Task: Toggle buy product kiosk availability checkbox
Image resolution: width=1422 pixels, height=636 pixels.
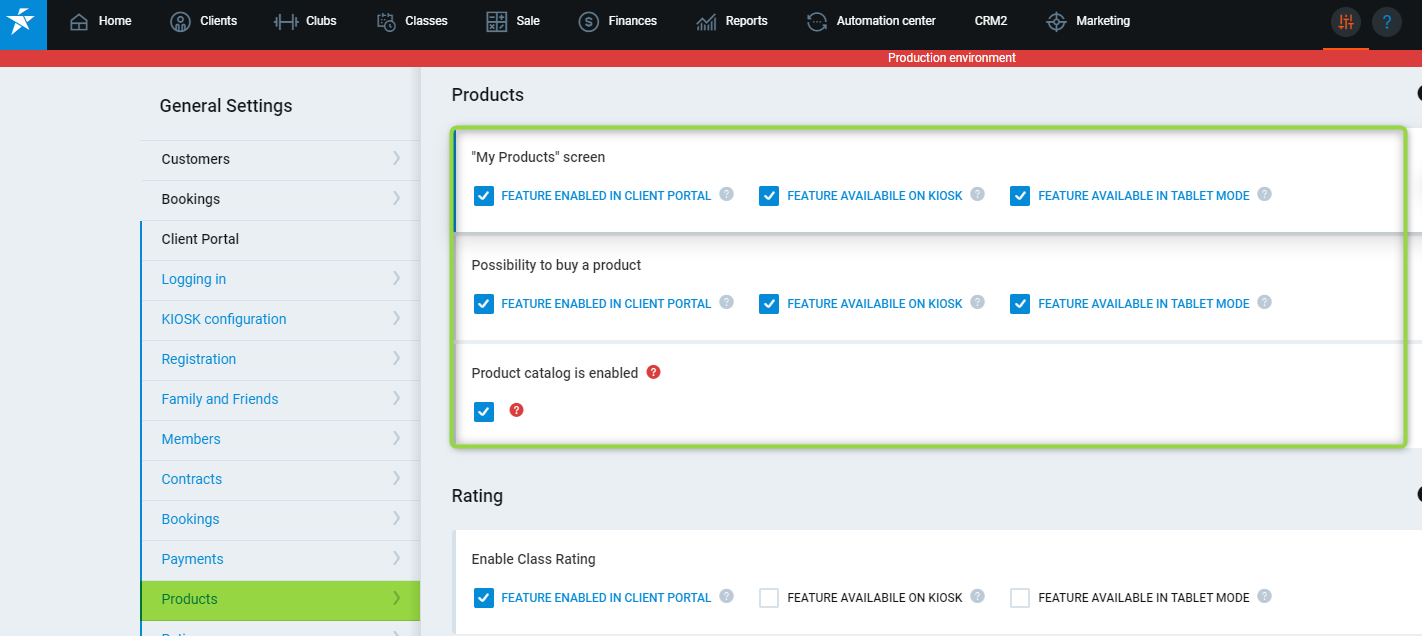Action: pos(769,304)
